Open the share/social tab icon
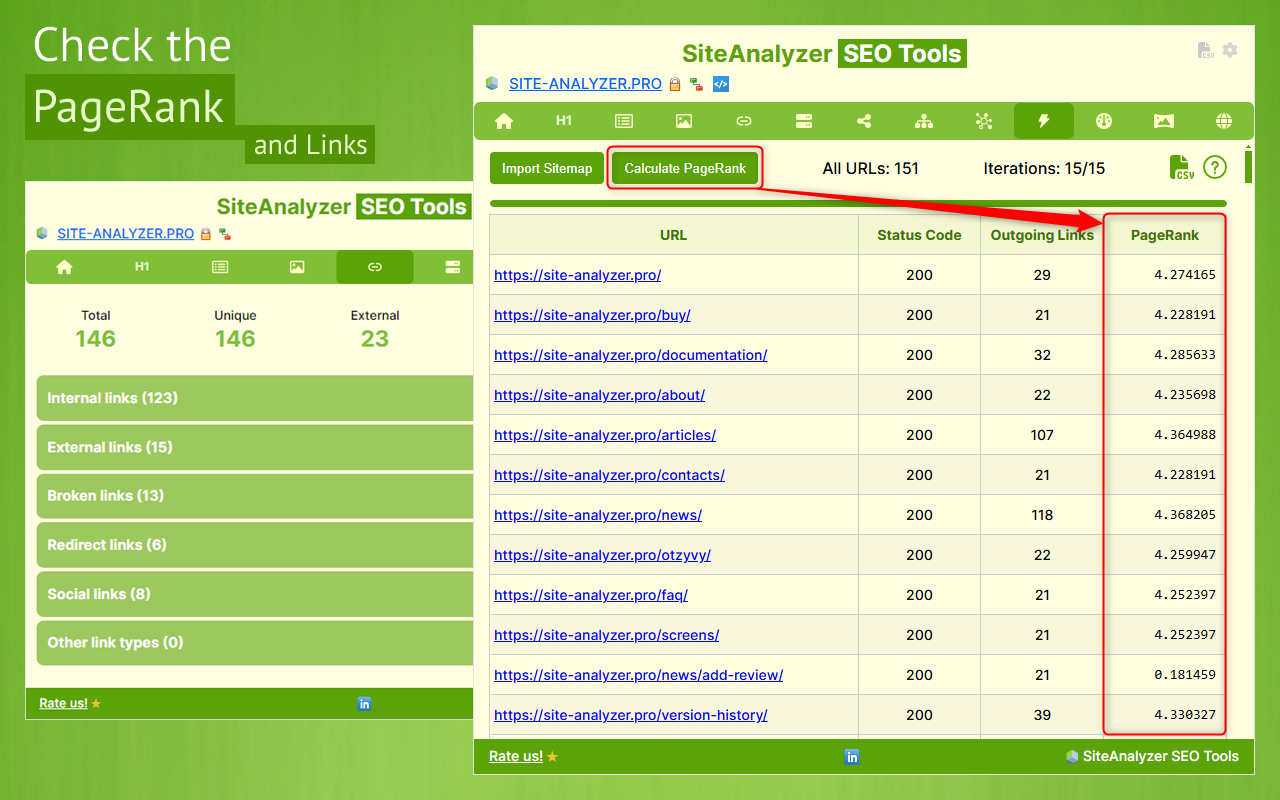This screenshot has height=800, width=1280. (x=864, y=121)
